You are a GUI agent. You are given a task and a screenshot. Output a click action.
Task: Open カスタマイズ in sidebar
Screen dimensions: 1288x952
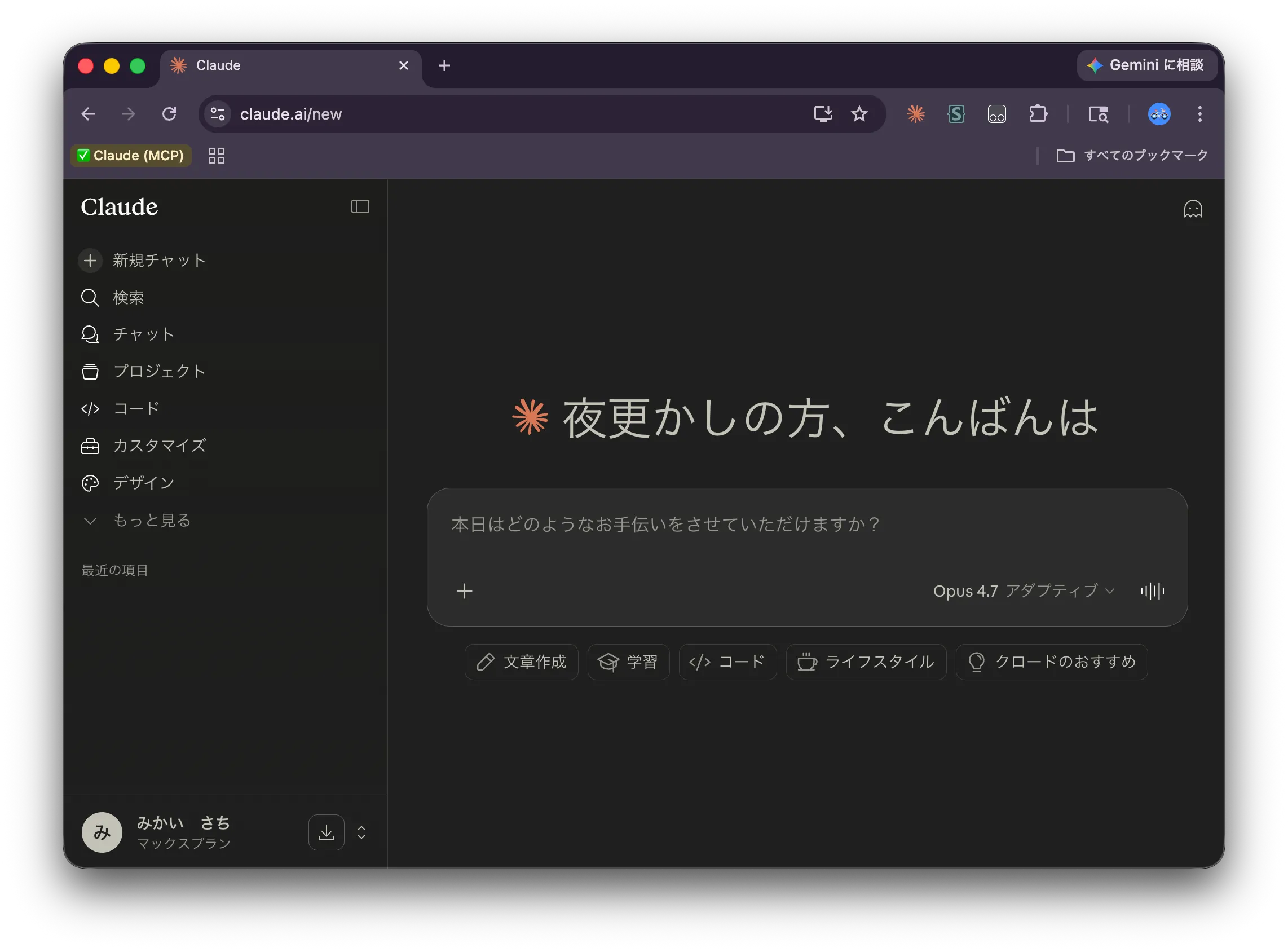tap(143, 446)
